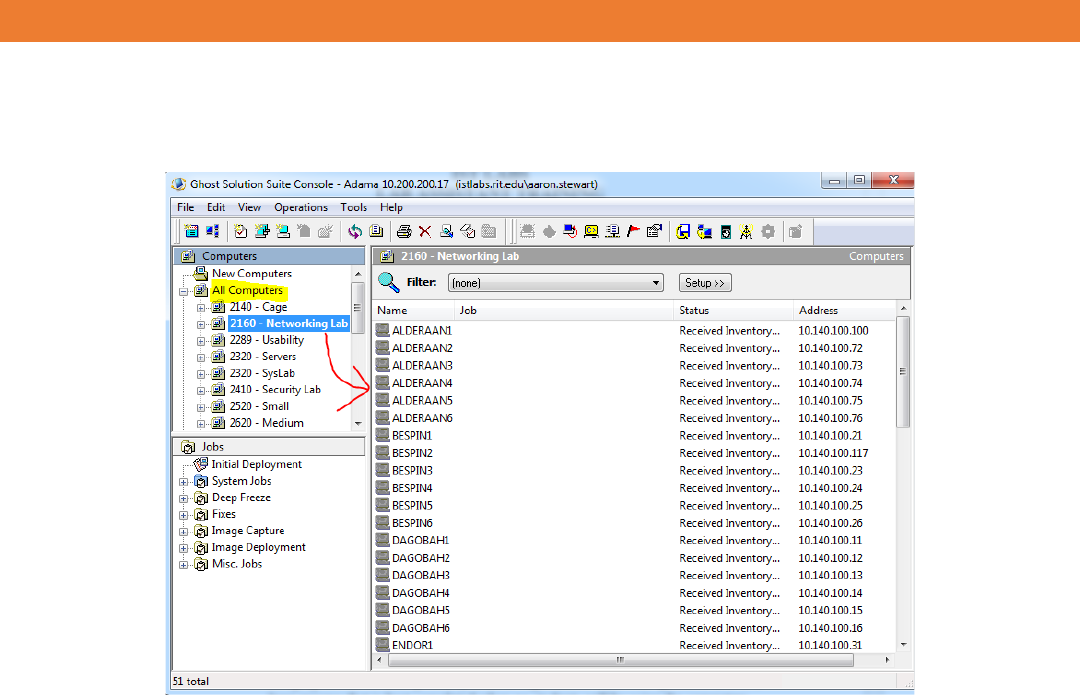This screenshot has height=695, width=1080.
Task: Click the computer icon beside DAGOBAH1
Action: [382, 540]
